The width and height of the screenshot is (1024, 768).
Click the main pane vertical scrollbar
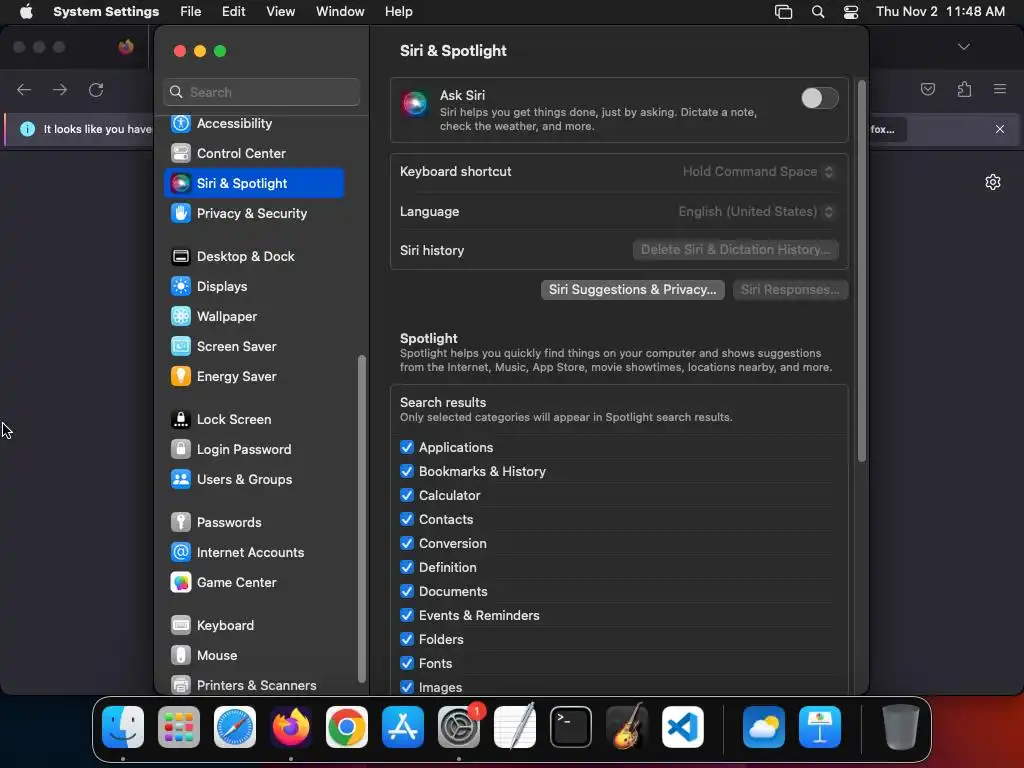point(861,271)
